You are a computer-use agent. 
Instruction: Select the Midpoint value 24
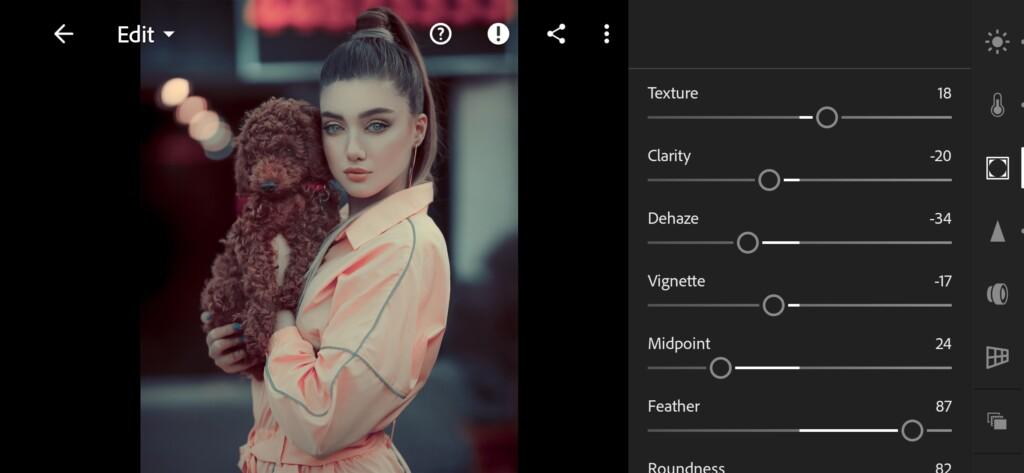[x=943, y=344]
